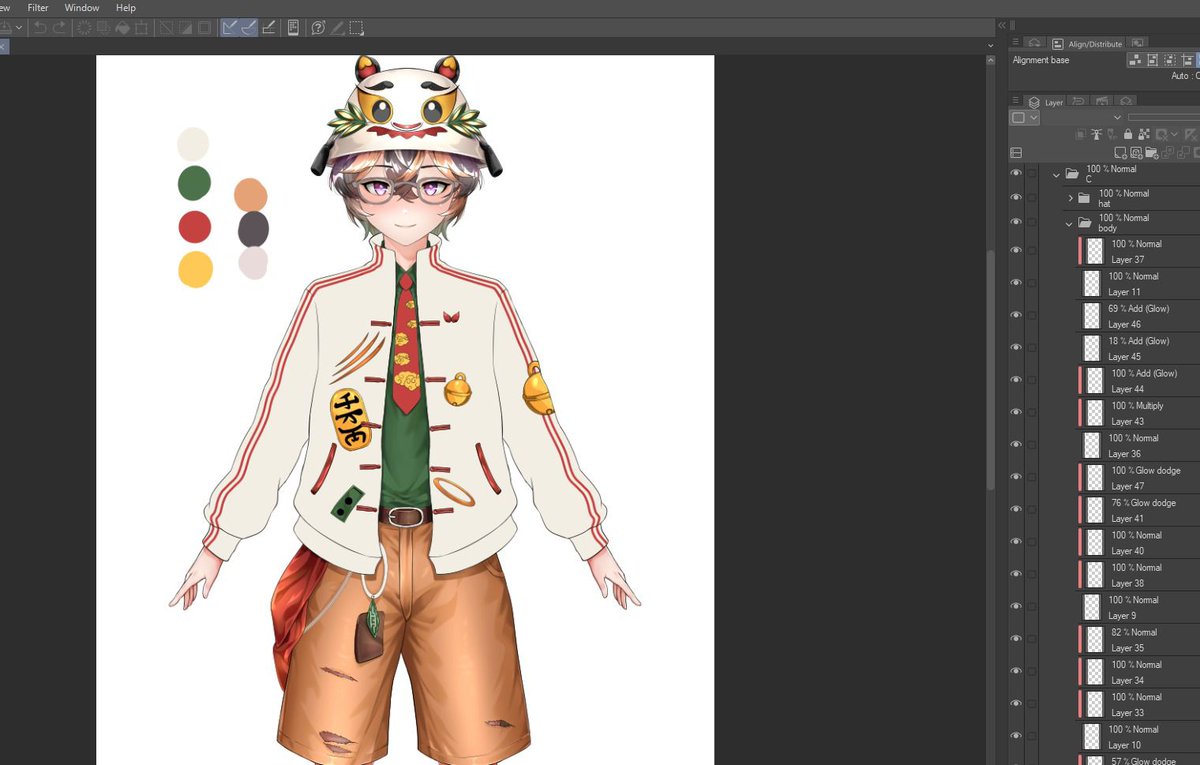The height and width of the screenshot is (765, 1200).
Task: Open the save dropdown arrow in command bar
Action: click(19, 28)
